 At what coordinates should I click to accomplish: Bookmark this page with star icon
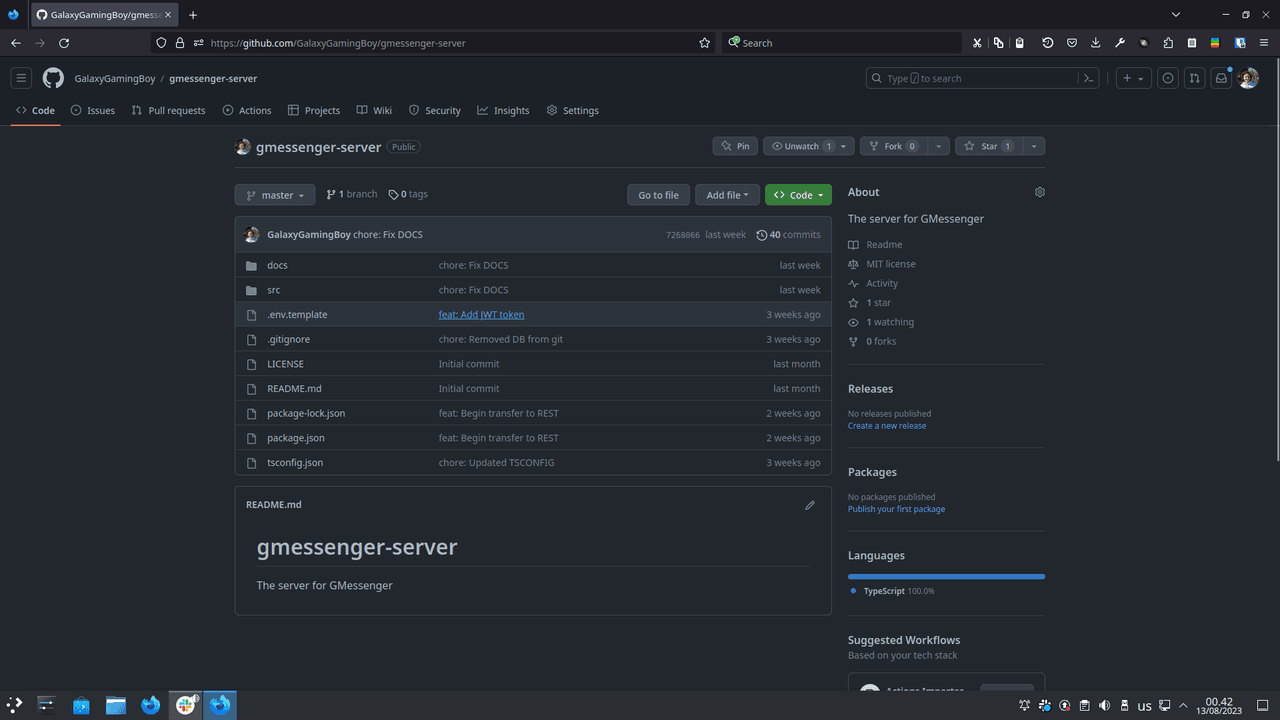(x=705, y=43)
